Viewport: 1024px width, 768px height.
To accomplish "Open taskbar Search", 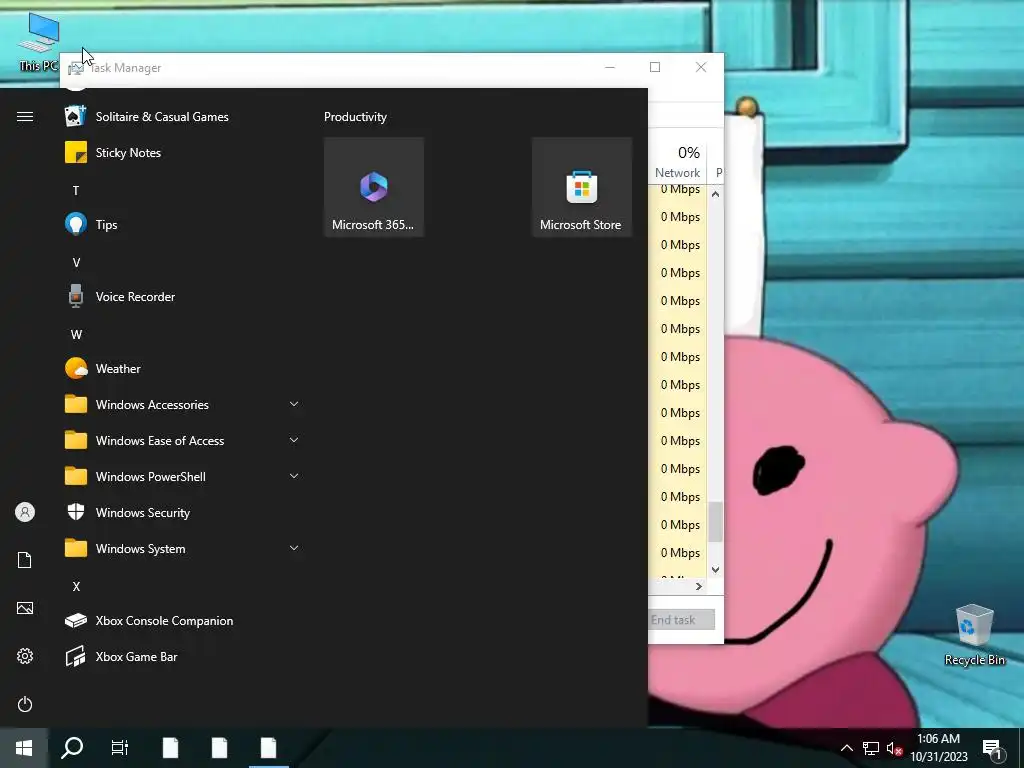I will tap(72, 748).
